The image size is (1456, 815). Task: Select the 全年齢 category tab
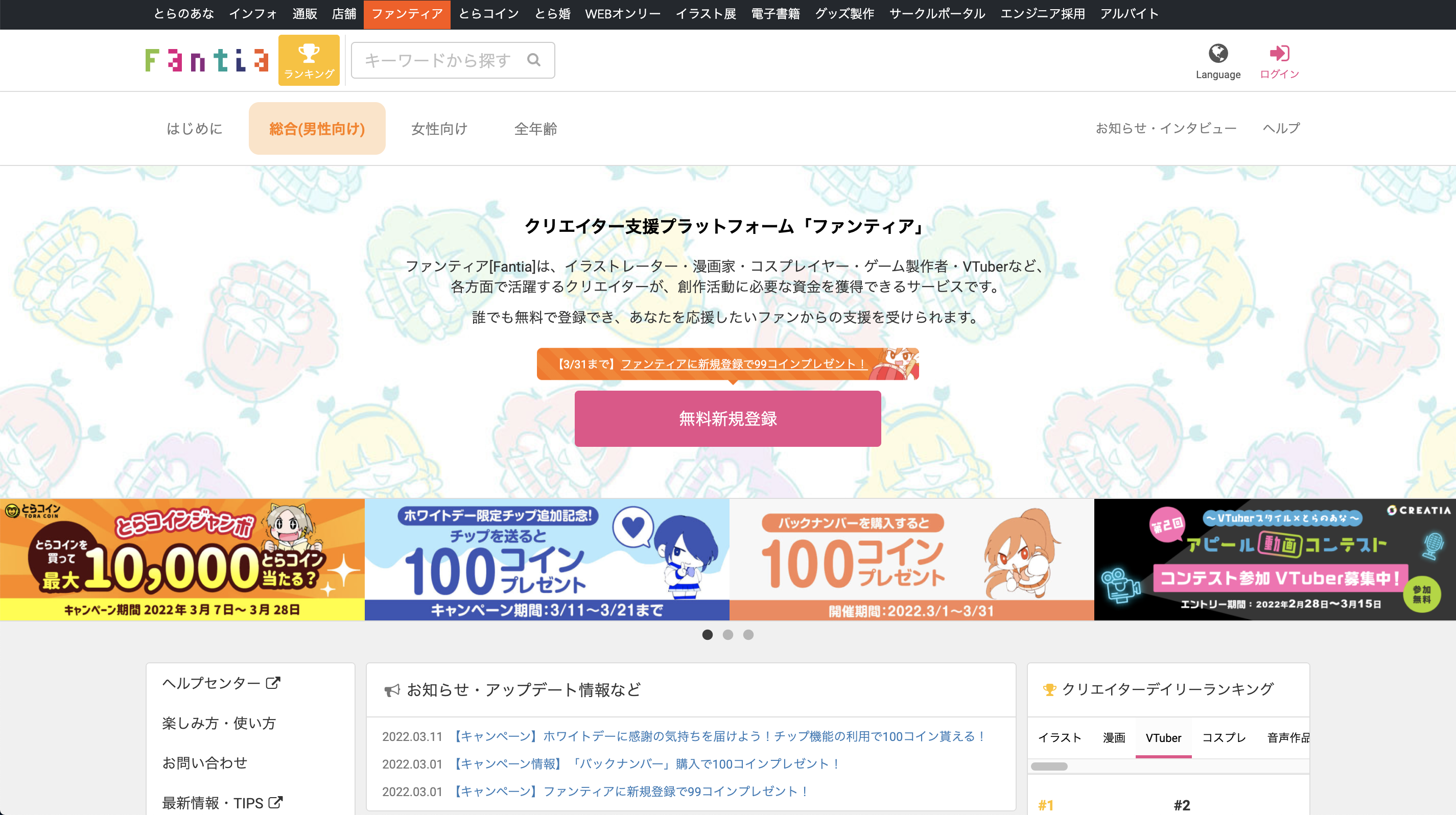click(x=535, y=128)
